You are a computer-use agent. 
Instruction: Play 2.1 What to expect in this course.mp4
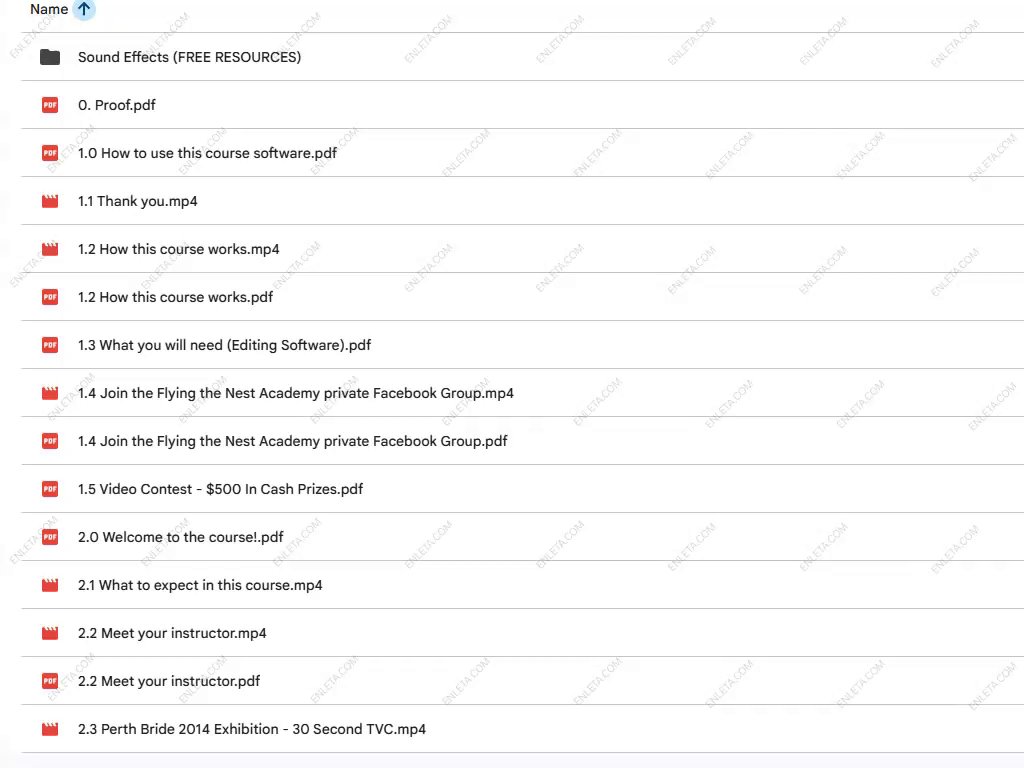pos(200,585)
